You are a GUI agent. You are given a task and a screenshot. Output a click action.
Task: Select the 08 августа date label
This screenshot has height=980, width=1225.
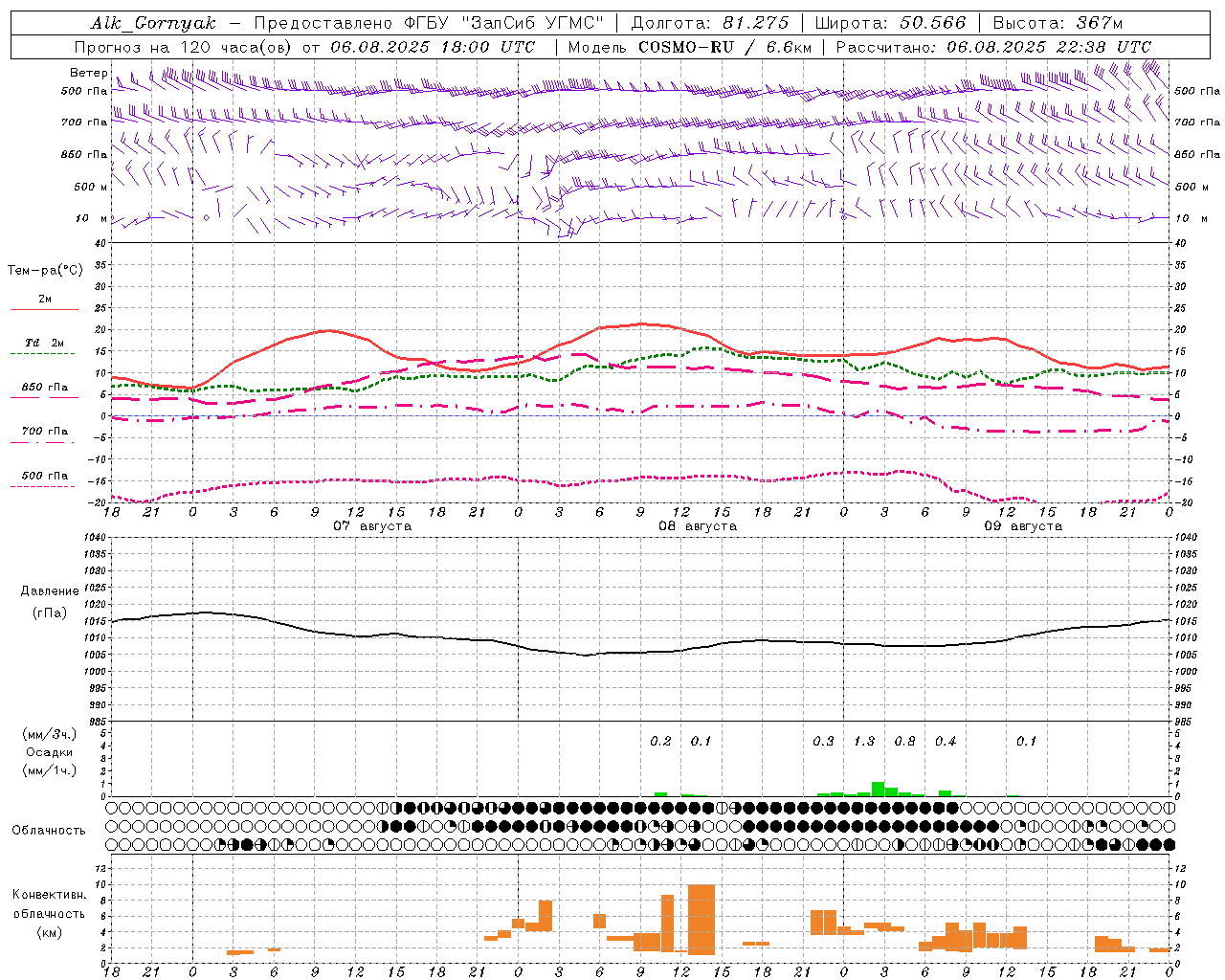click(698, 526)
